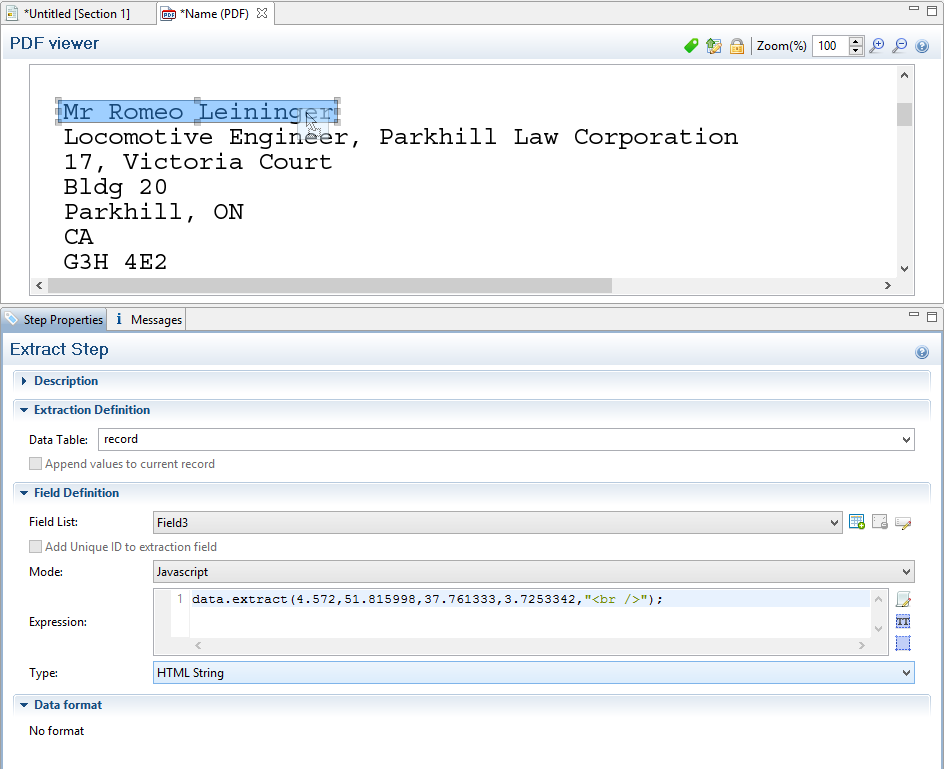The image size is (944, 769).
Task: Enable Append values to current record
Action: tap(36, 464)
